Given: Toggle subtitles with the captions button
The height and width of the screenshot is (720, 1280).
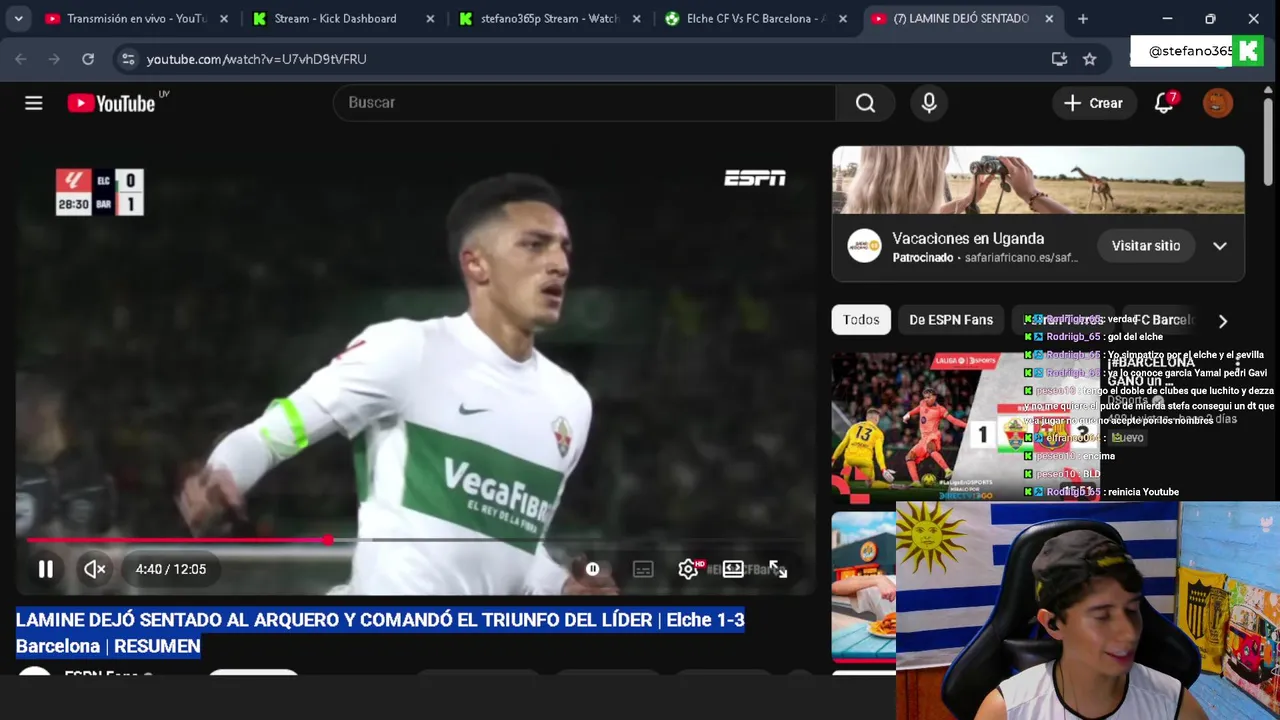Looking at the screenshot, I should click(x=643, y=569).
